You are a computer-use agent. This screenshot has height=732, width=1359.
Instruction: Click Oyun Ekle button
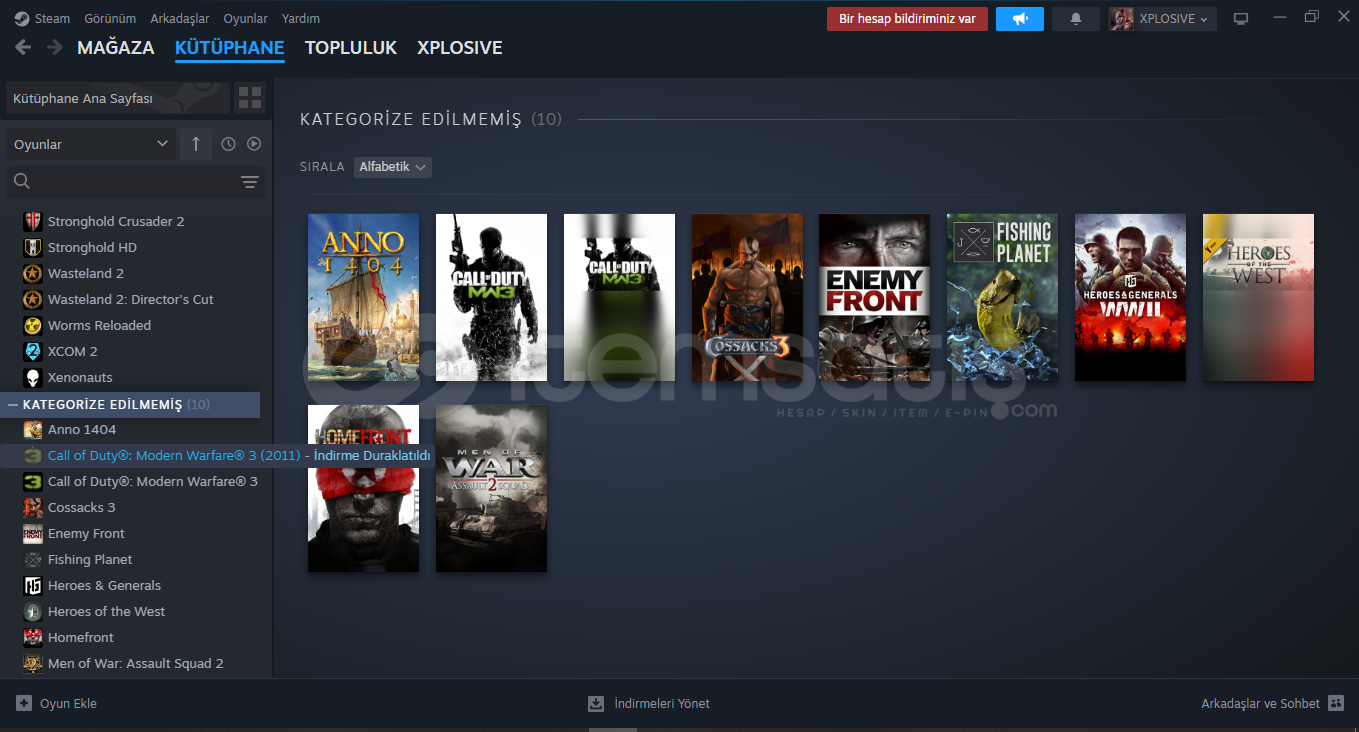(56, 703)
